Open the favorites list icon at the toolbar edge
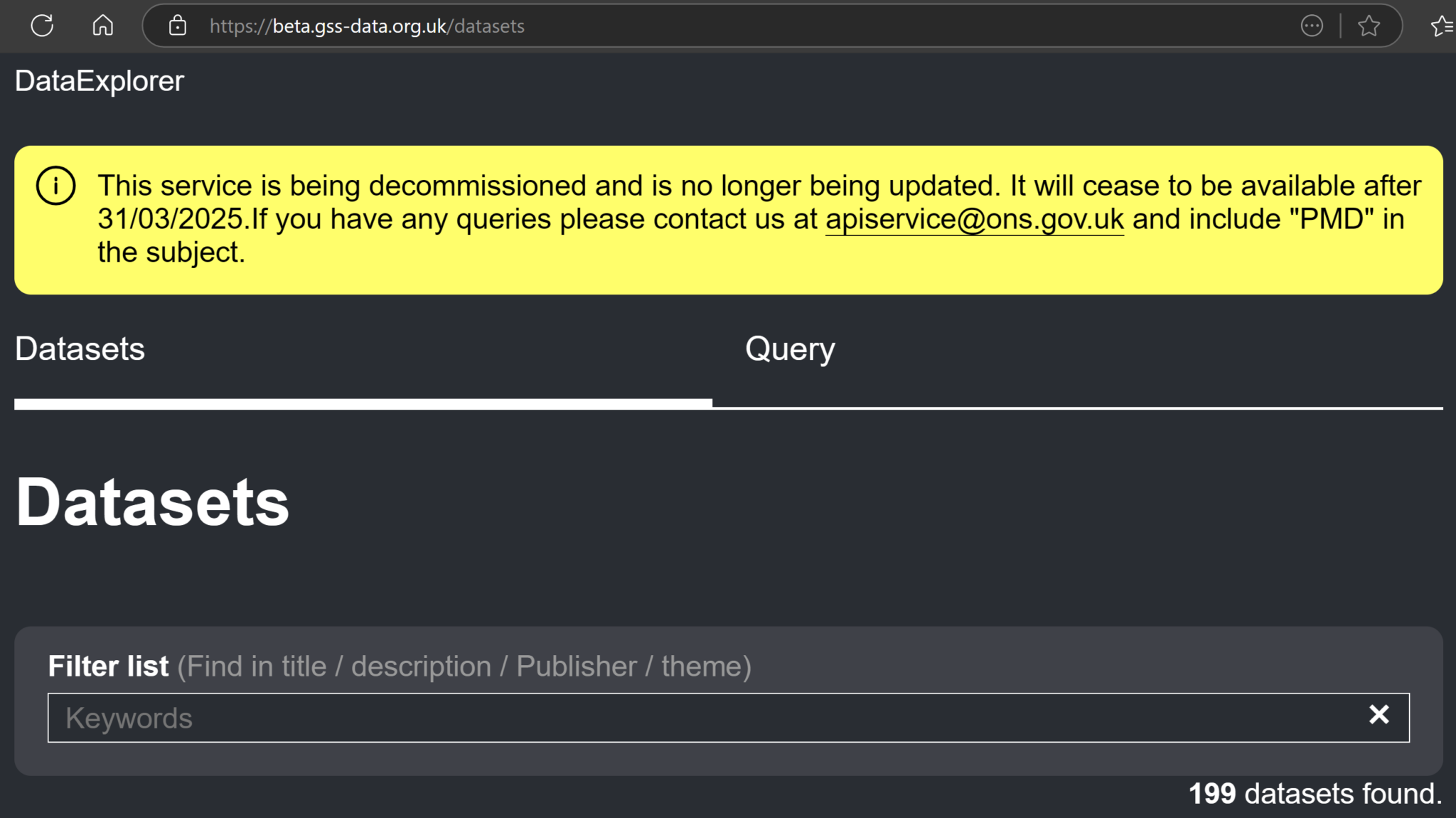1456x818 pixels. (1442, 26)
